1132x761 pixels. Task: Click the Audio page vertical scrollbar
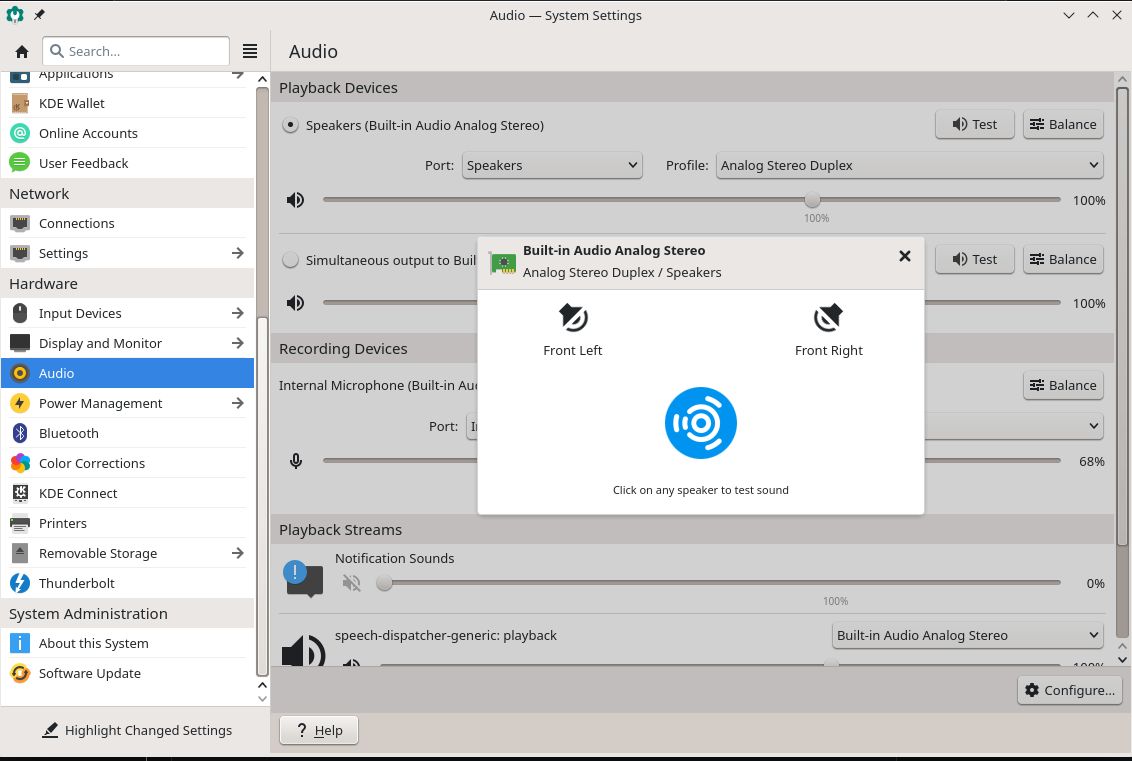click(x=1122, y=316)
